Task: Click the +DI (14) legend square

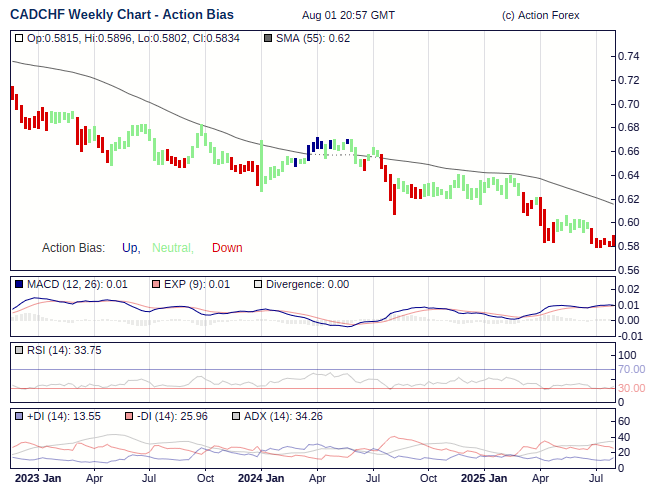Action: click(x=20, y=415)
